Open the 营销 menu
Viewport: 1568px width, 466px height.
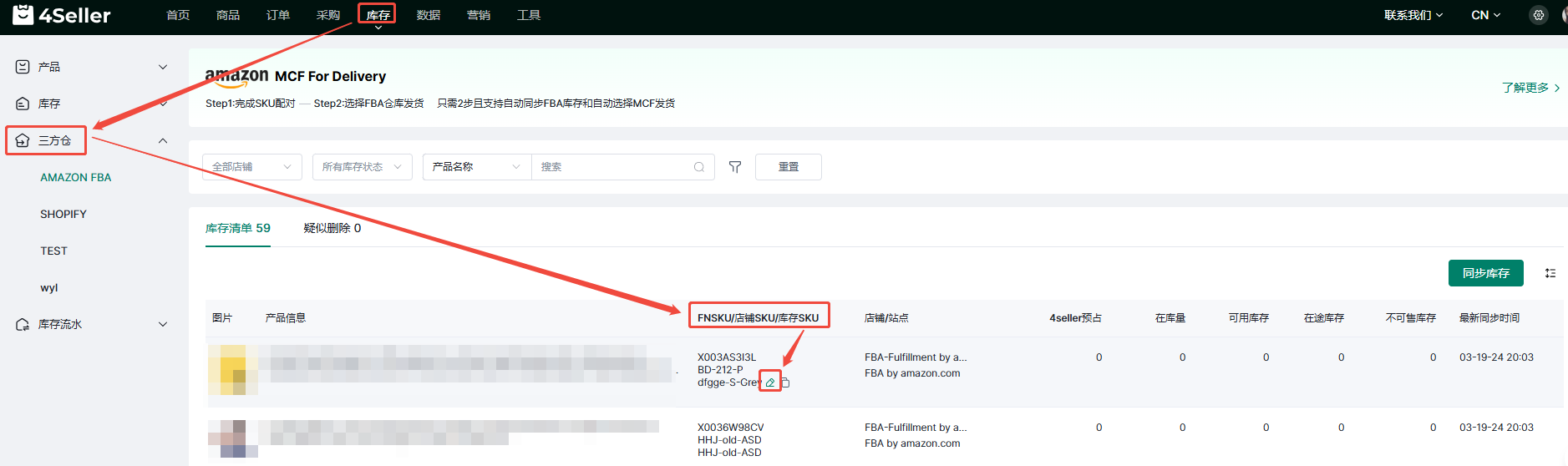(479, 15)
